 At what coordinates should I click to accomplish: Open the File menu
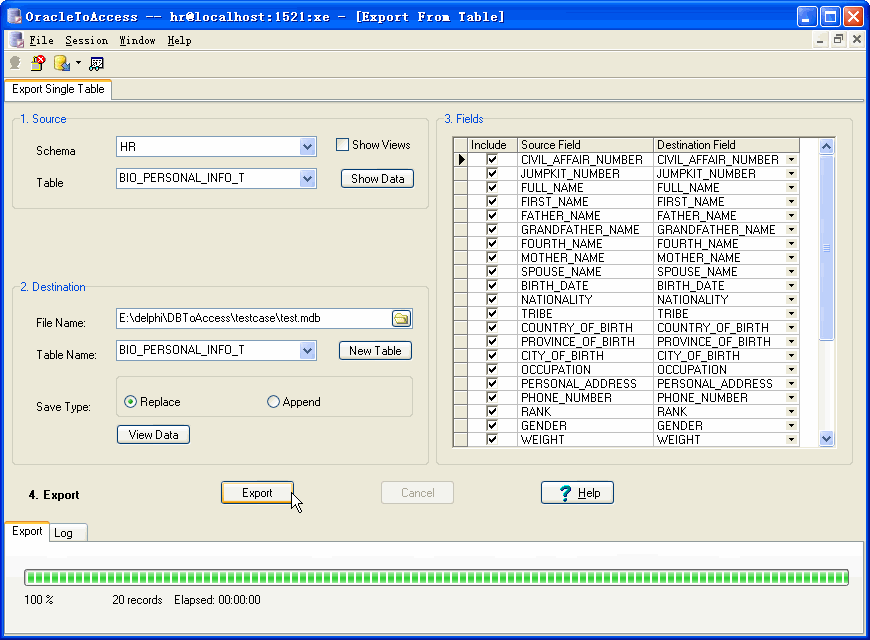click(x=41, y=40)
